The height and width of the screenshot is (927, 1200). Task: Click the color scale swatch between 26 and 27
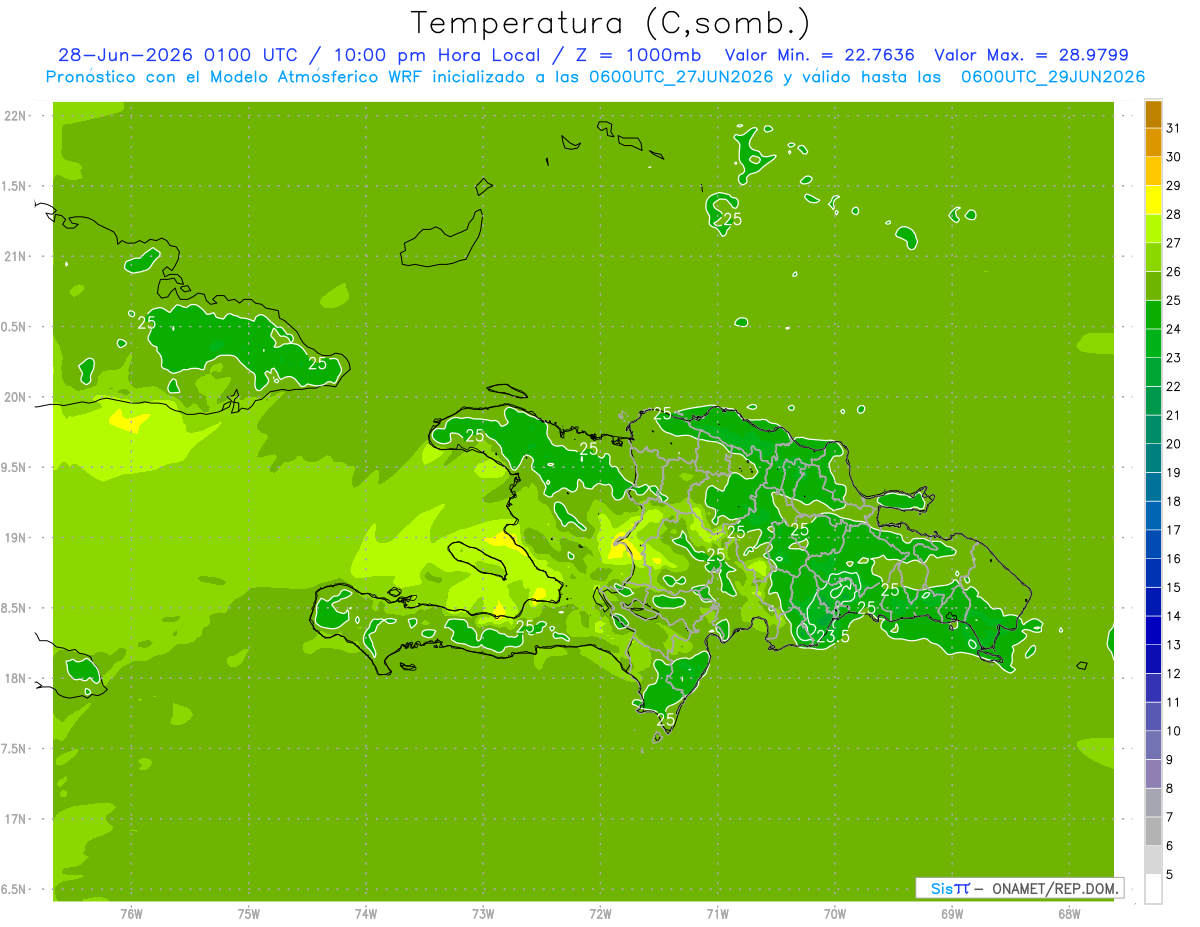1153,258
